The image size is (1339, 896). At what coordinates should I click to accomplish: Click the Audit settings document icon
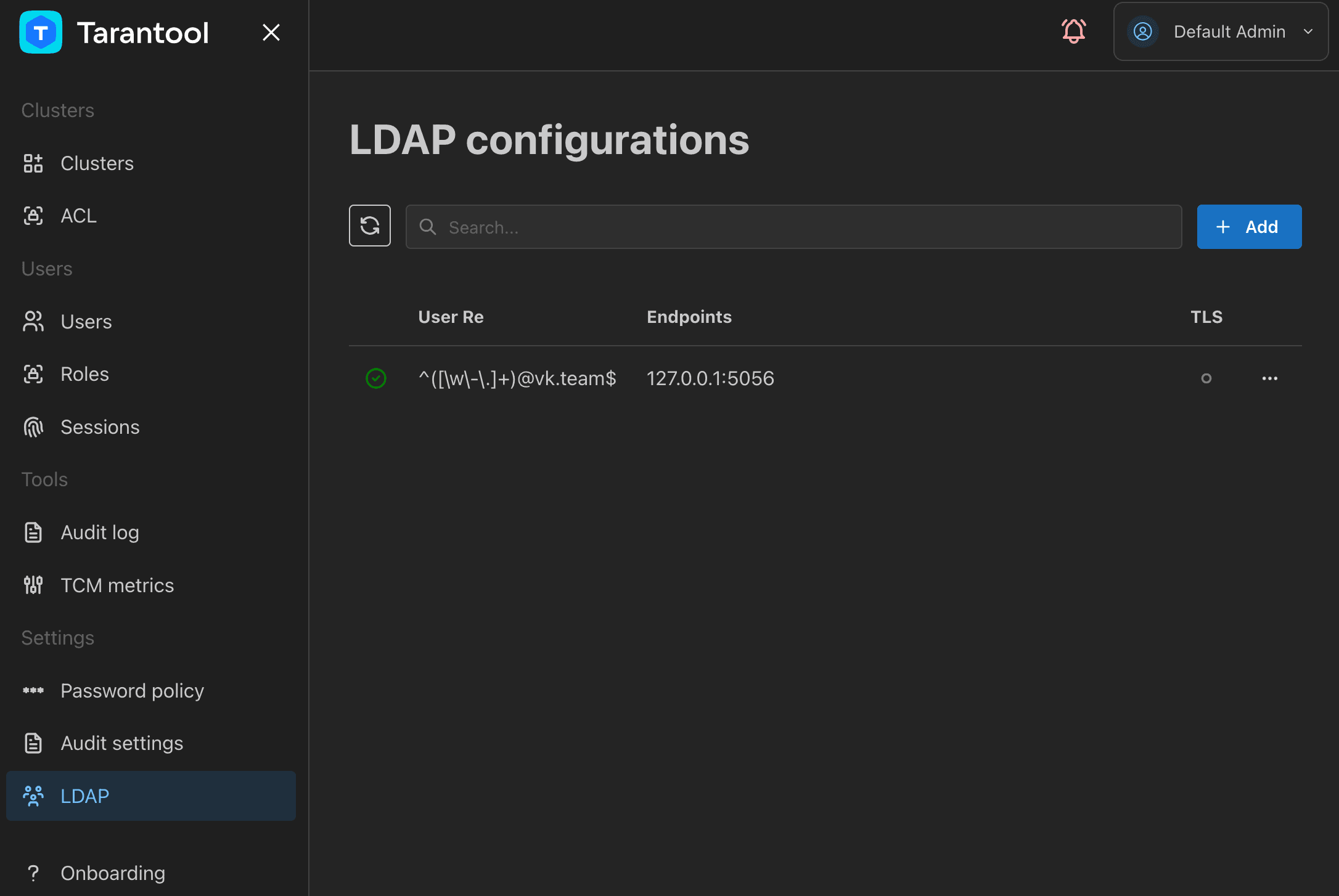(33, 743)
